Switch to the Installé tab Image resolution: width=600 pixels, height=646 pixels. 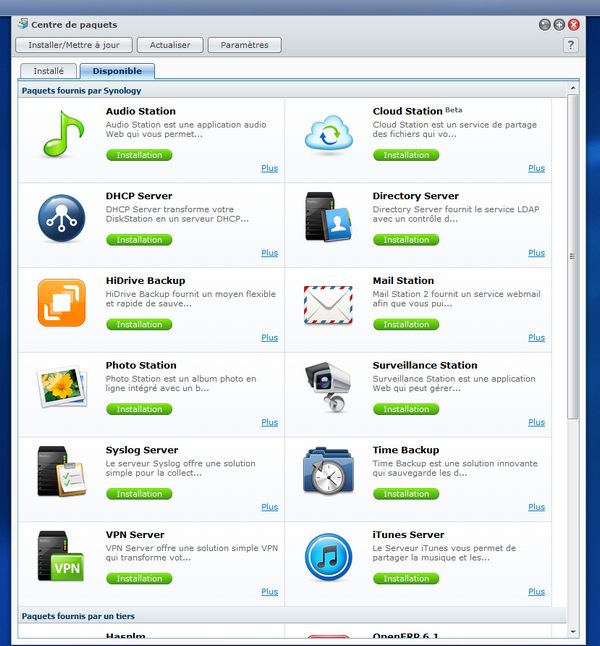[48, 71]
